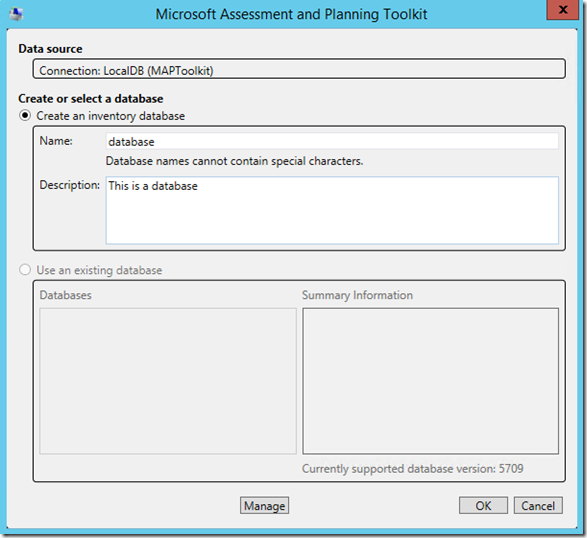Click the window title bar text
The width and height of the screenshot is (587, 538).
pyautogui.click(x=291, y=14)
